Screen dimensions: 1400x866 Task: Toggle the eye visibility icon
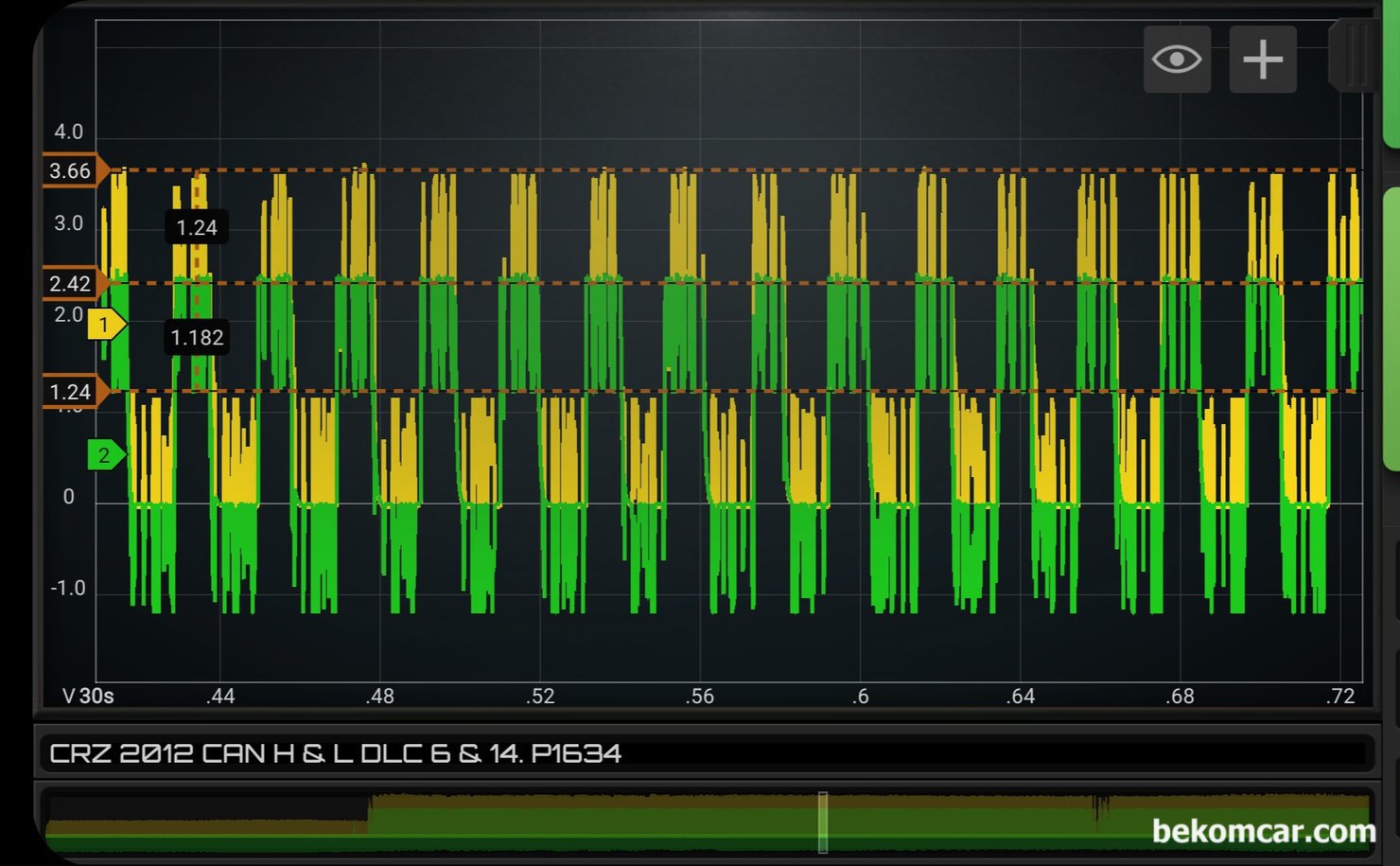point(1177,60)
